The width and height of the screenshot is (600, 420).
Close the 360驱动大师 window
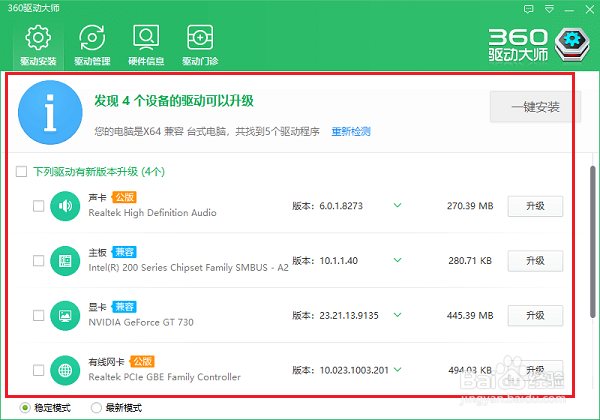coord(590,9)
